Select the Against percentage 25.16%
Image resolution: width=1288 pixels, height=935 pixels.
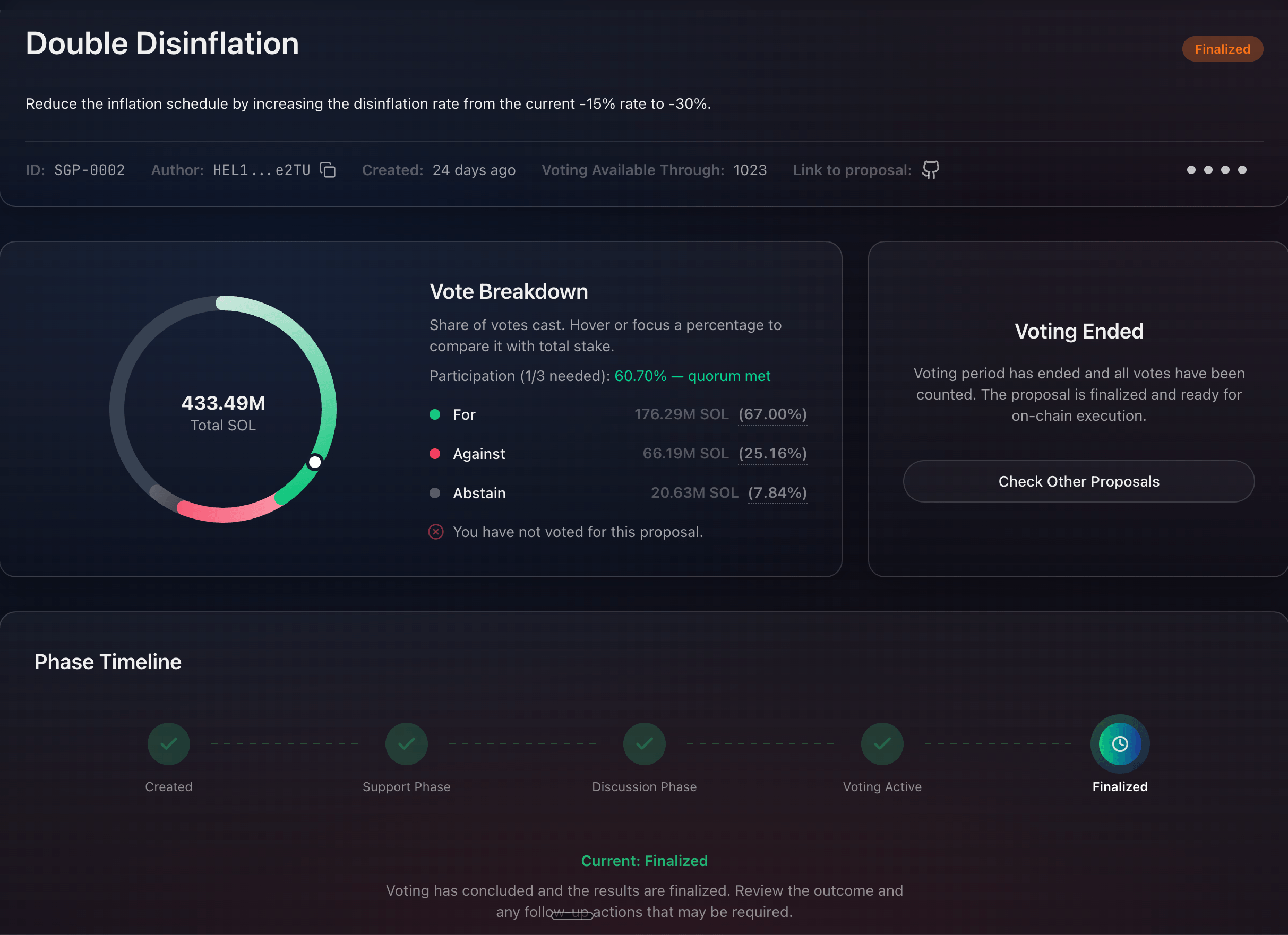772,454
